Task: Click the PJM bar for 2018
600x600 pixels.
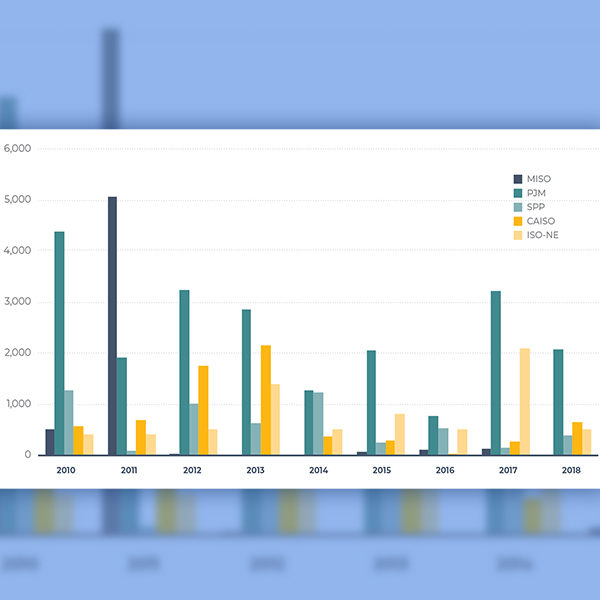Action: click(x=558, y=402)
